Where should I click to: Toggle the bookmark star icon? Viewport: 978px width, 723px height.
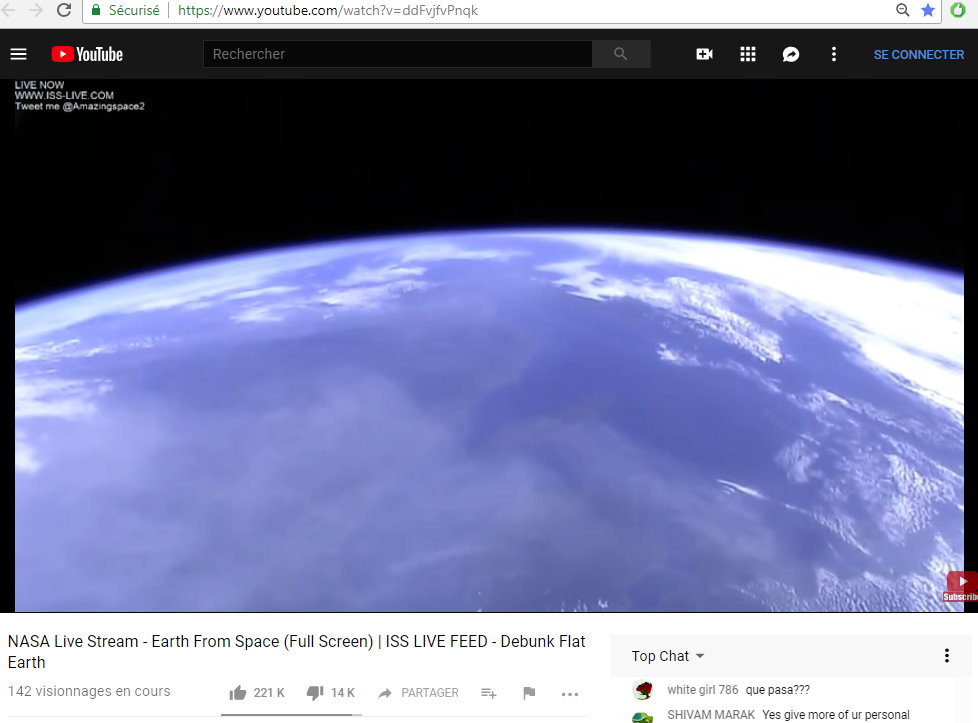(x=928, y=10)
